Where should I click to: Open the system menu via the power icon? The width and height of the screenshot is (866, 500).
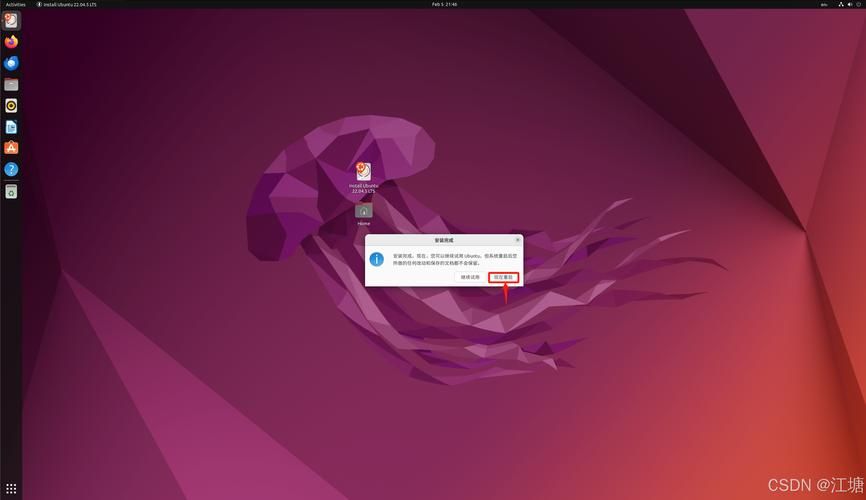click(856, 4)
